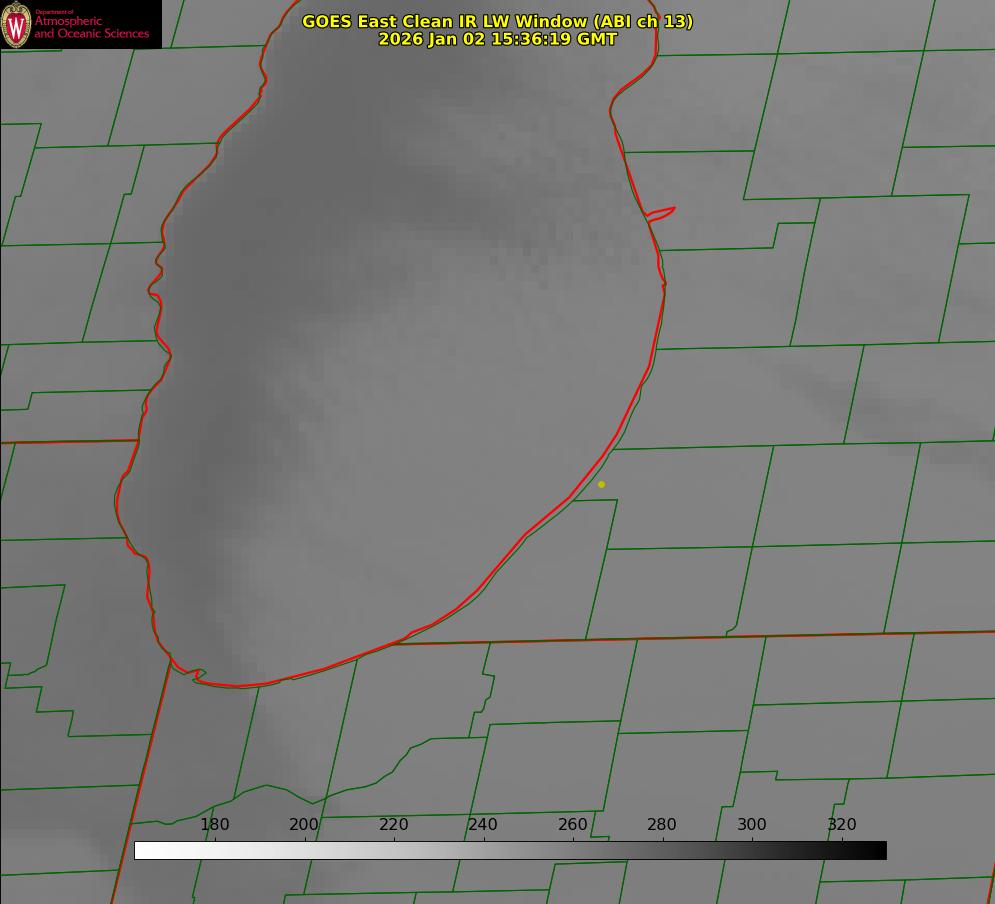Click the small red spit on the eastern shore

point(662,213)
